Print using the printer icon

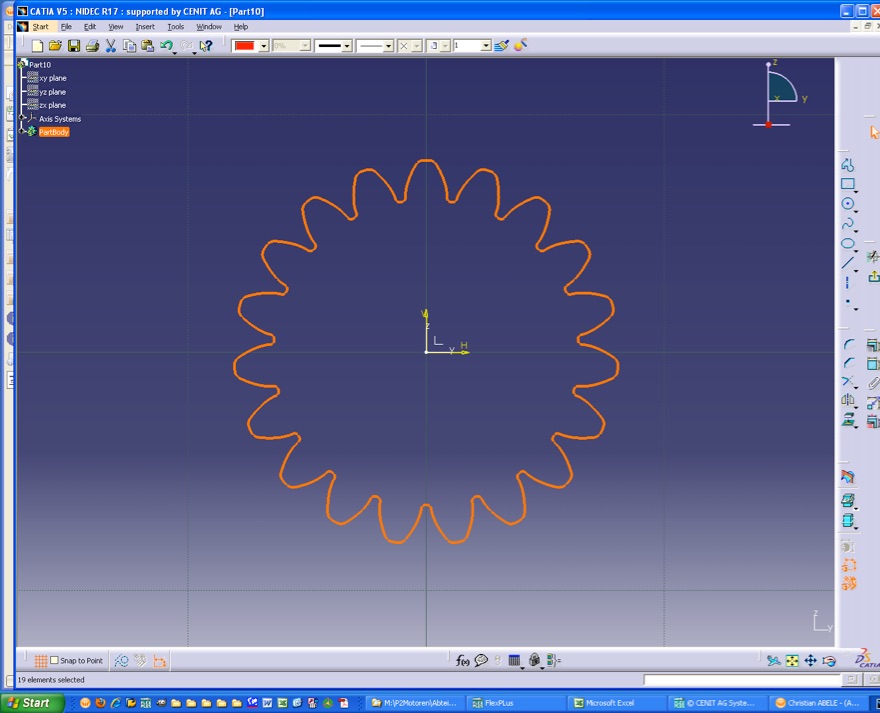pos(93,46)
